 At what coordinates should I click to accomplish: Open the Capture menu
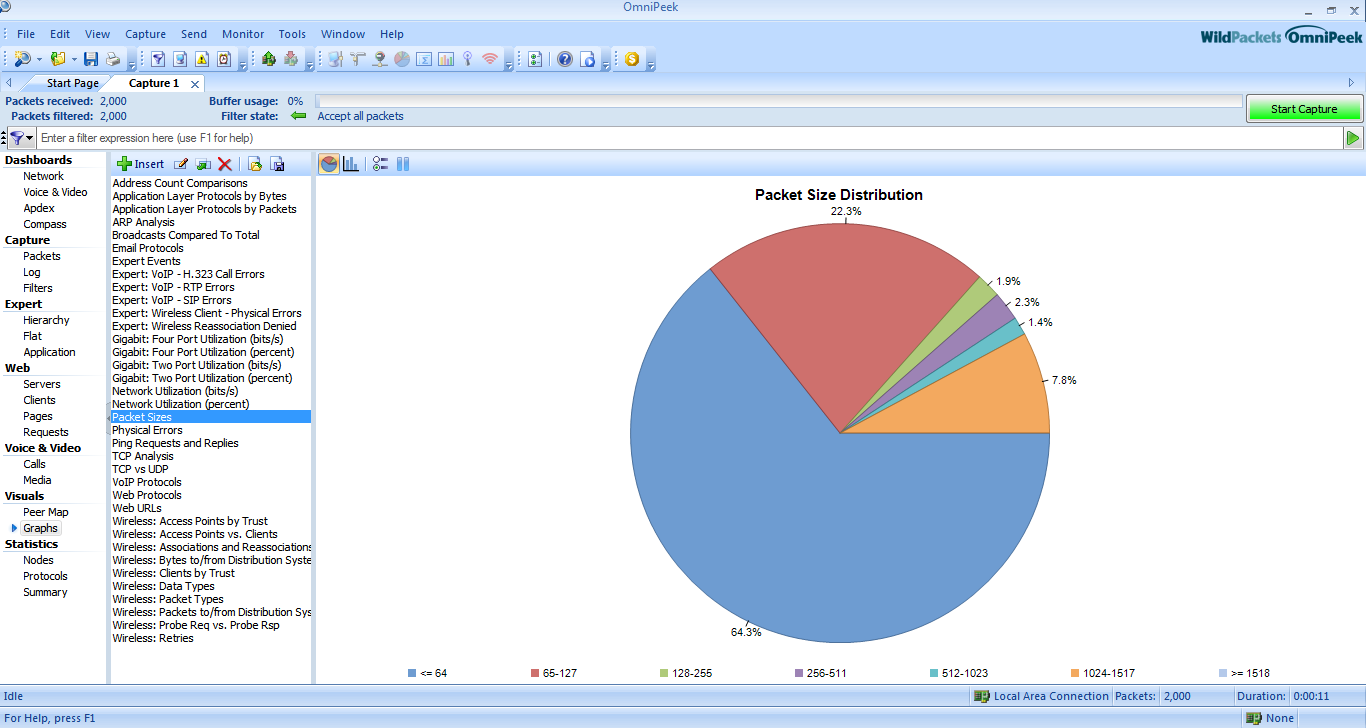[145, 34]
